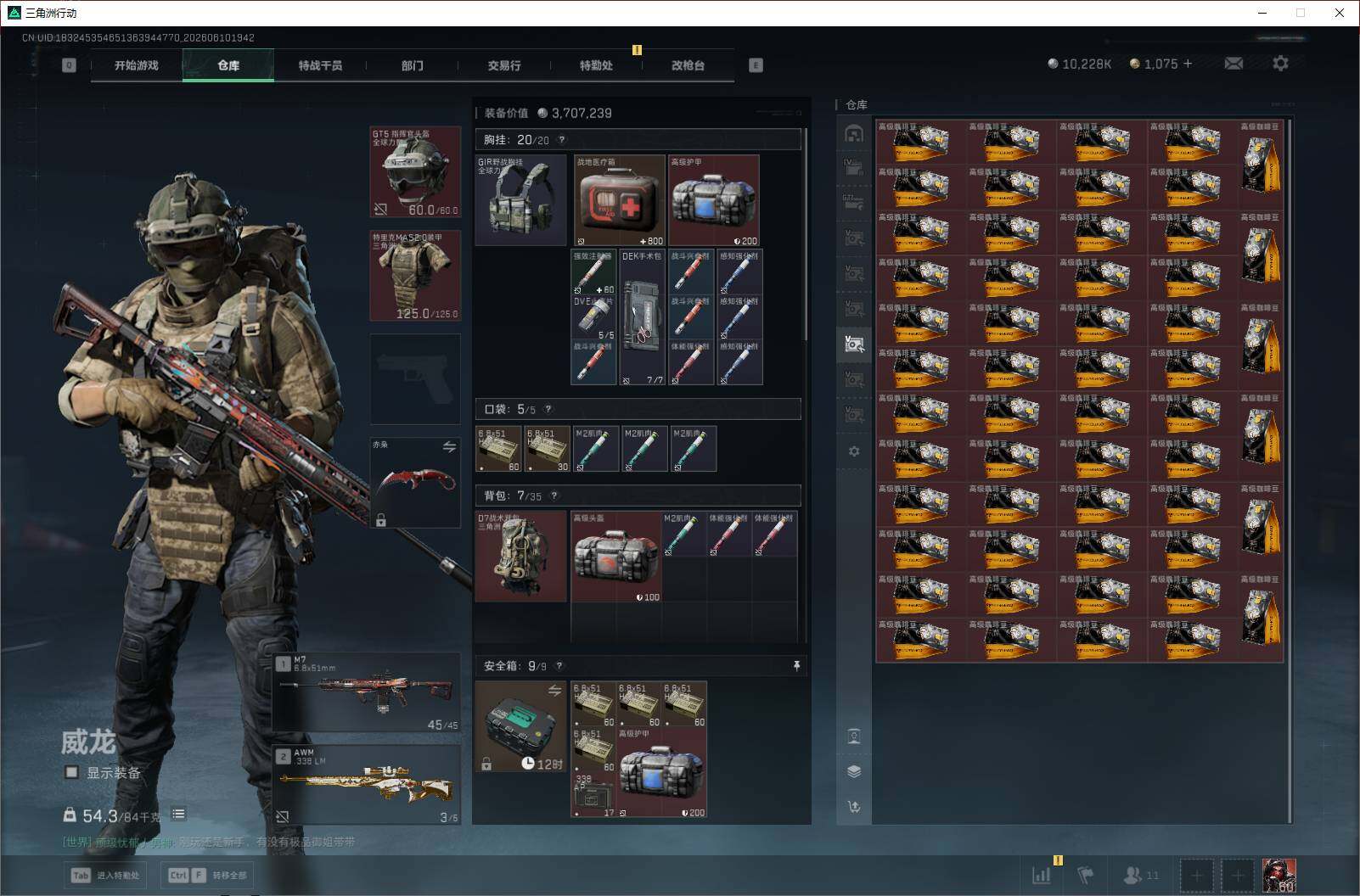Show the 口袋 help question mark
Screen dimensions: 1360x896
[x=548, y=410]
